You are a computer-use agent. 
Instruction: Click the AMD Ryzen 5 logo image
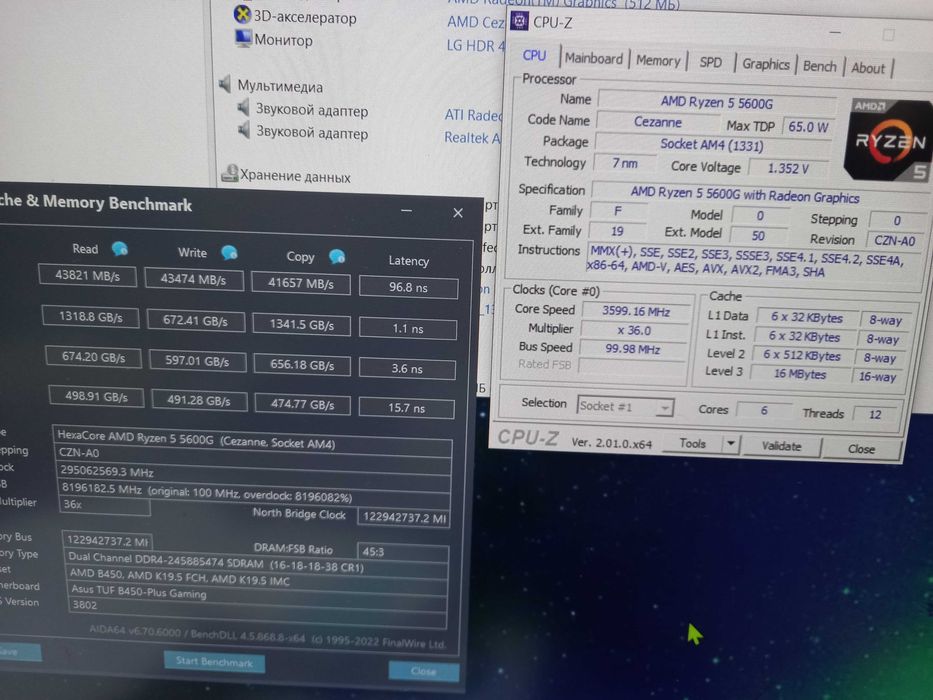point(888,140)
